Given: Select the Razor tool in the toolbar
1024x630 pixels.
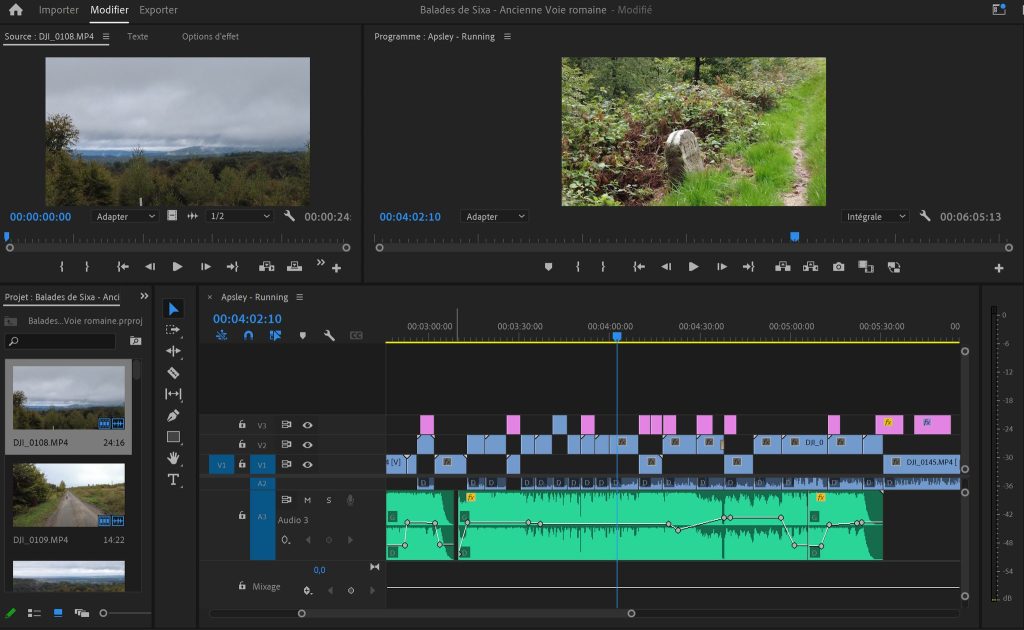Looking at the screenshot, I should (173, 372).
